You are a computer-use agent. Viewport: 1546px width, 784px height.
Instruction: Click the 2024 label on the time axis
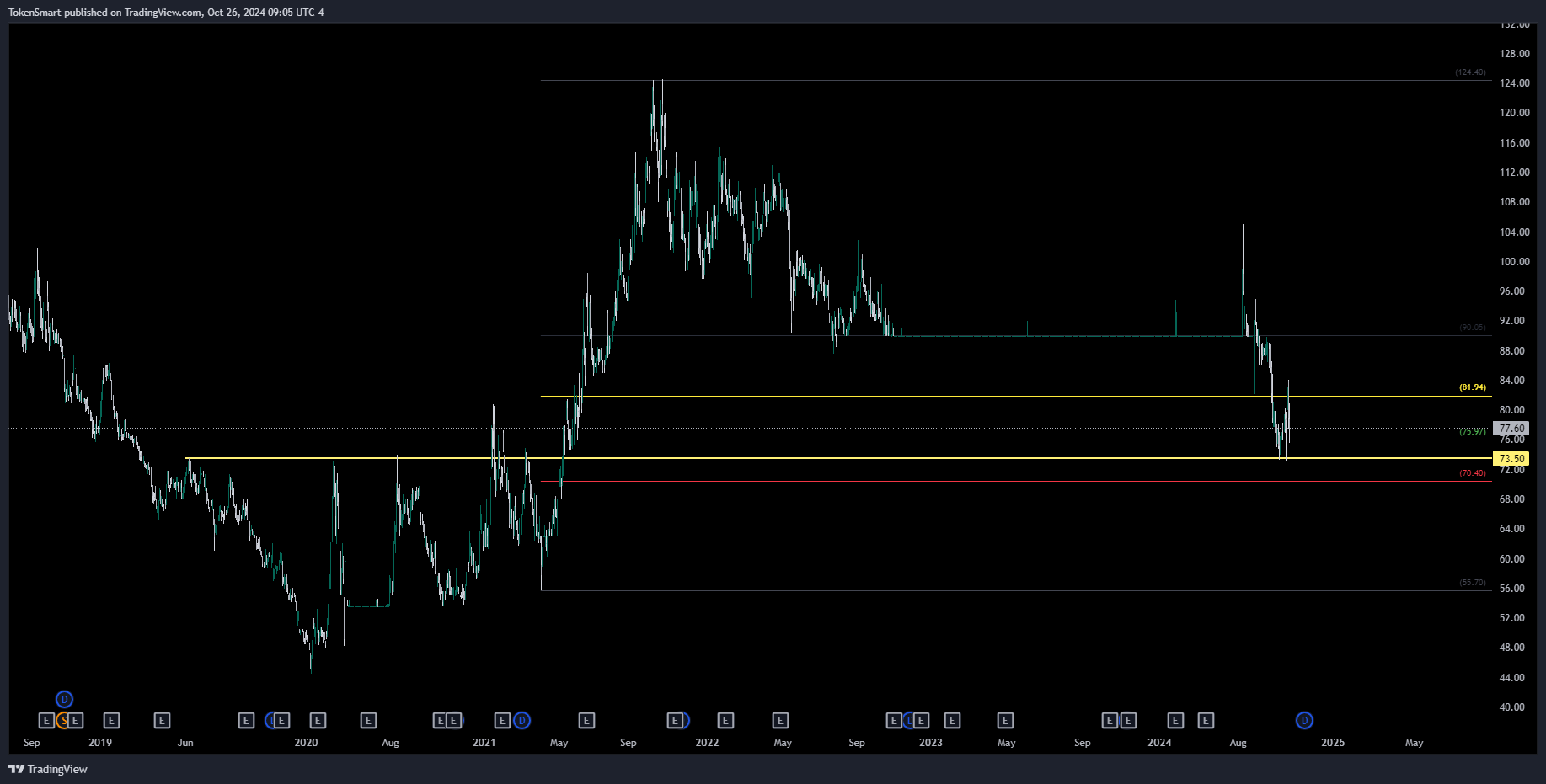(1159, 743)
